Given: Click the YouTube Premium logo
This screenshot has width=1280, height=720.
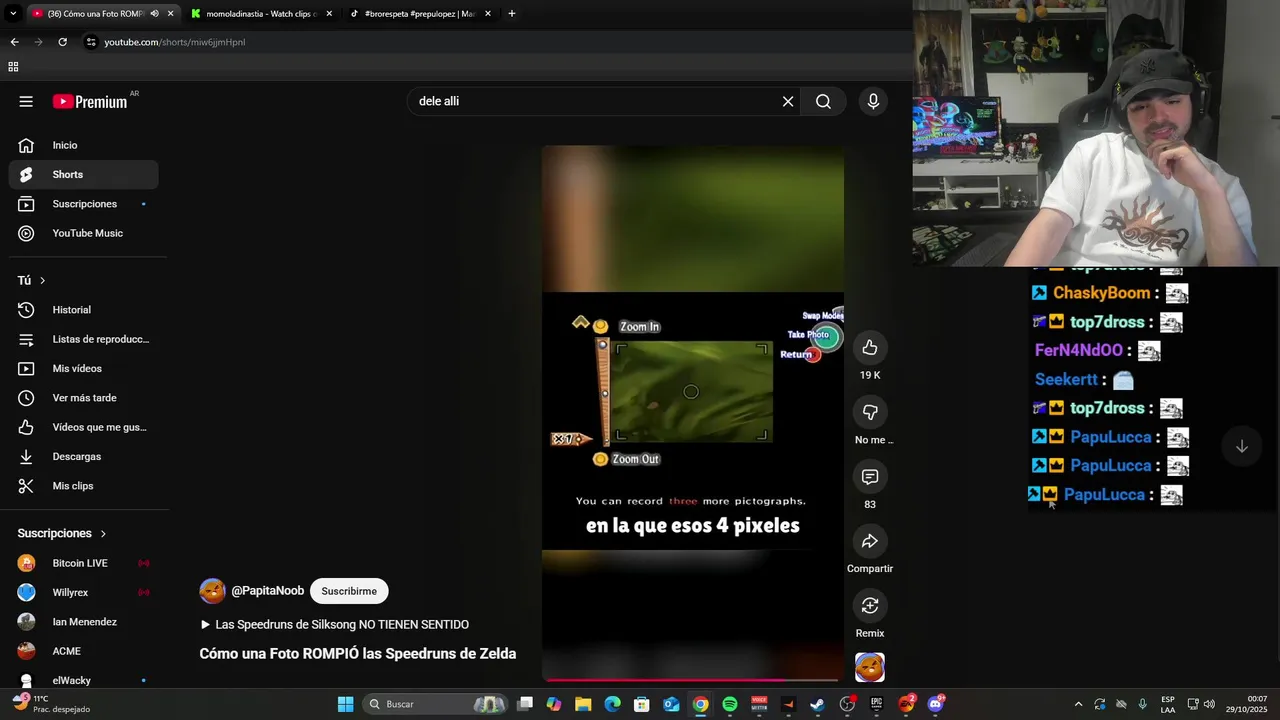Looking at the screenshot, I should (x=91, y=101).
